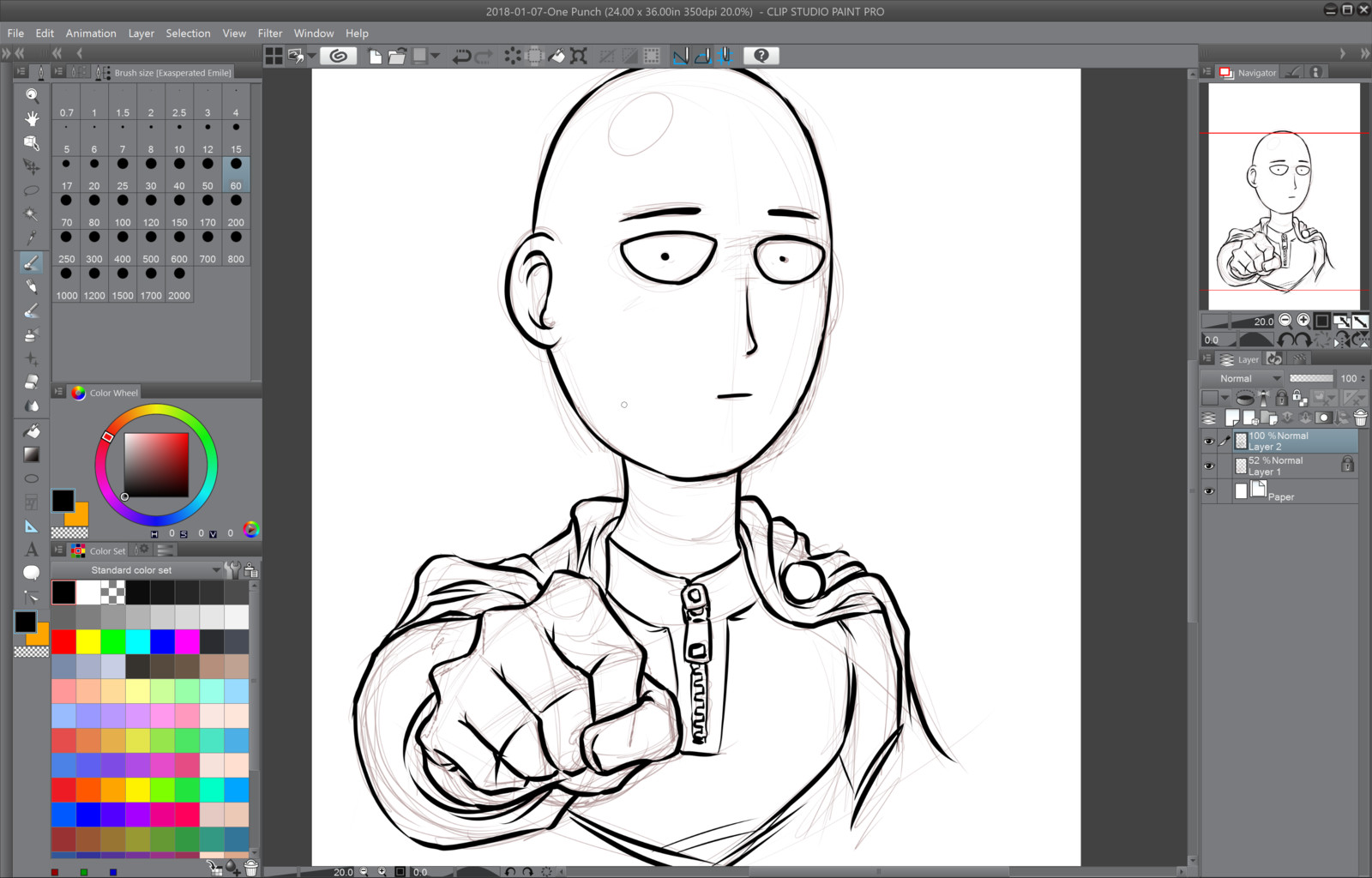Delete layer with trash icon in Layer panel
Screen dimensions: 1372x878
tap(1361, 418)
